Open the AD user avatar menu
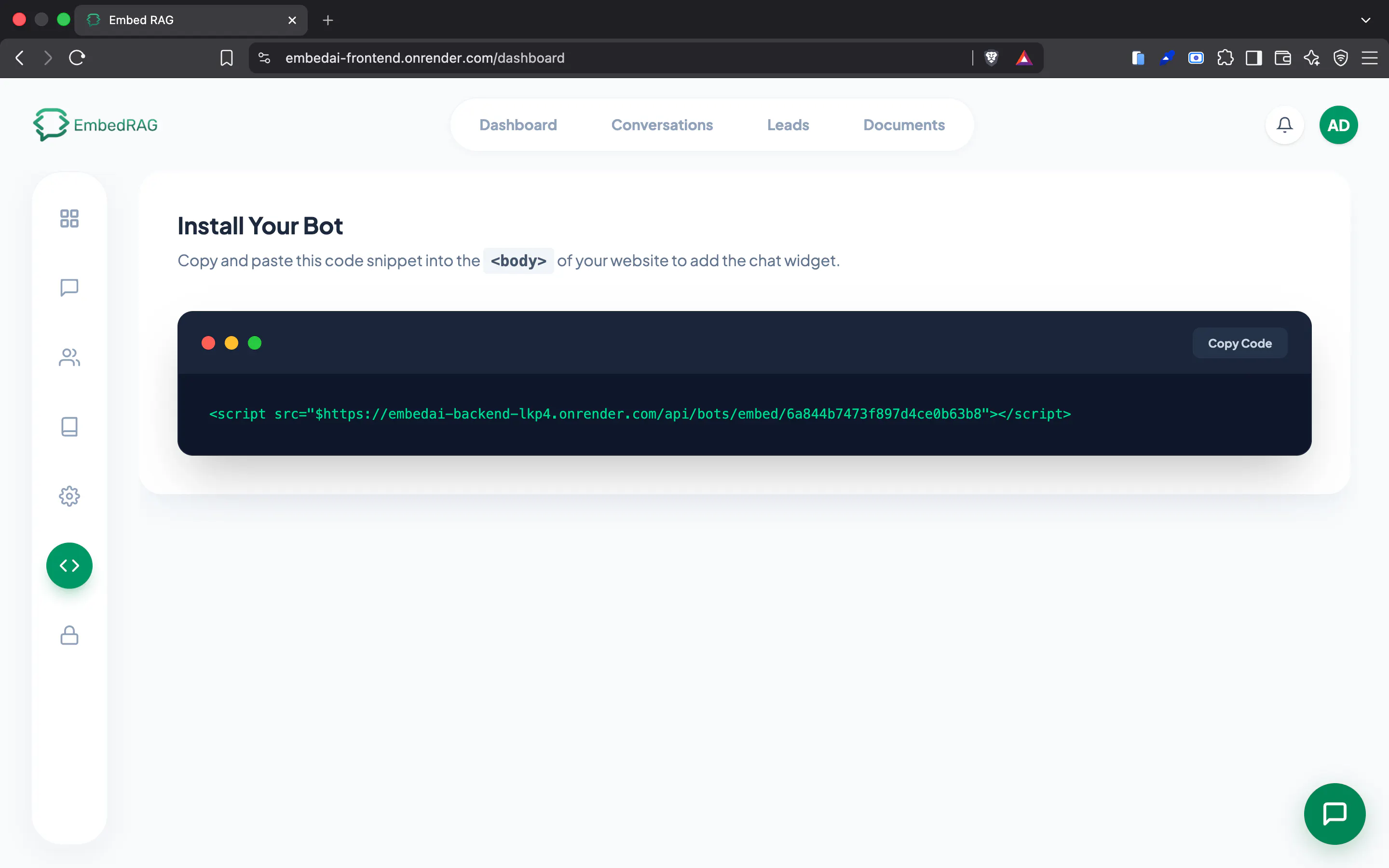Viewport: 1389px width, 868px height. 1338,125
